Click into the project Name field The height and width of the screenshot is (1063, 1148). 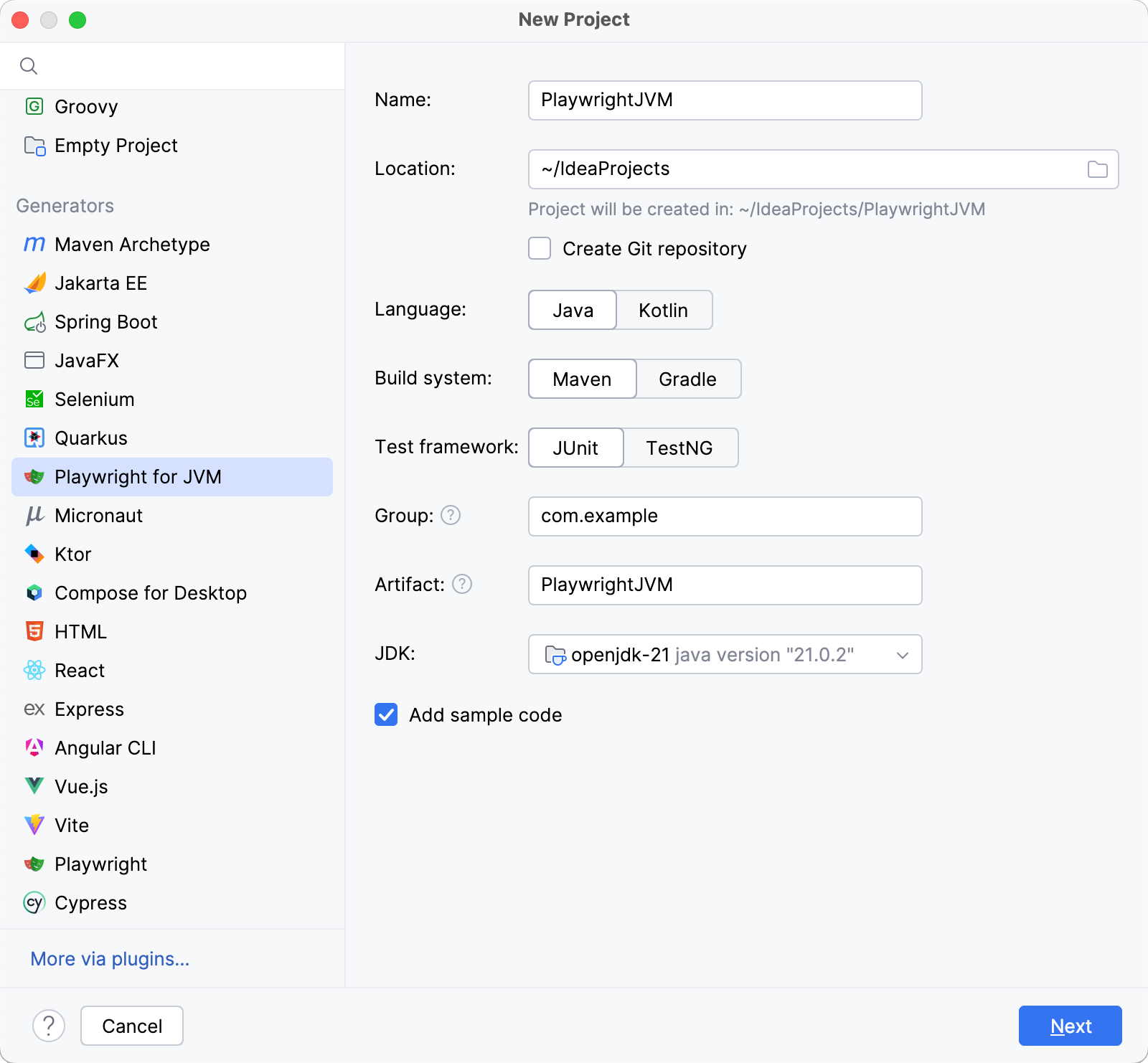click(x=725, y=100)
